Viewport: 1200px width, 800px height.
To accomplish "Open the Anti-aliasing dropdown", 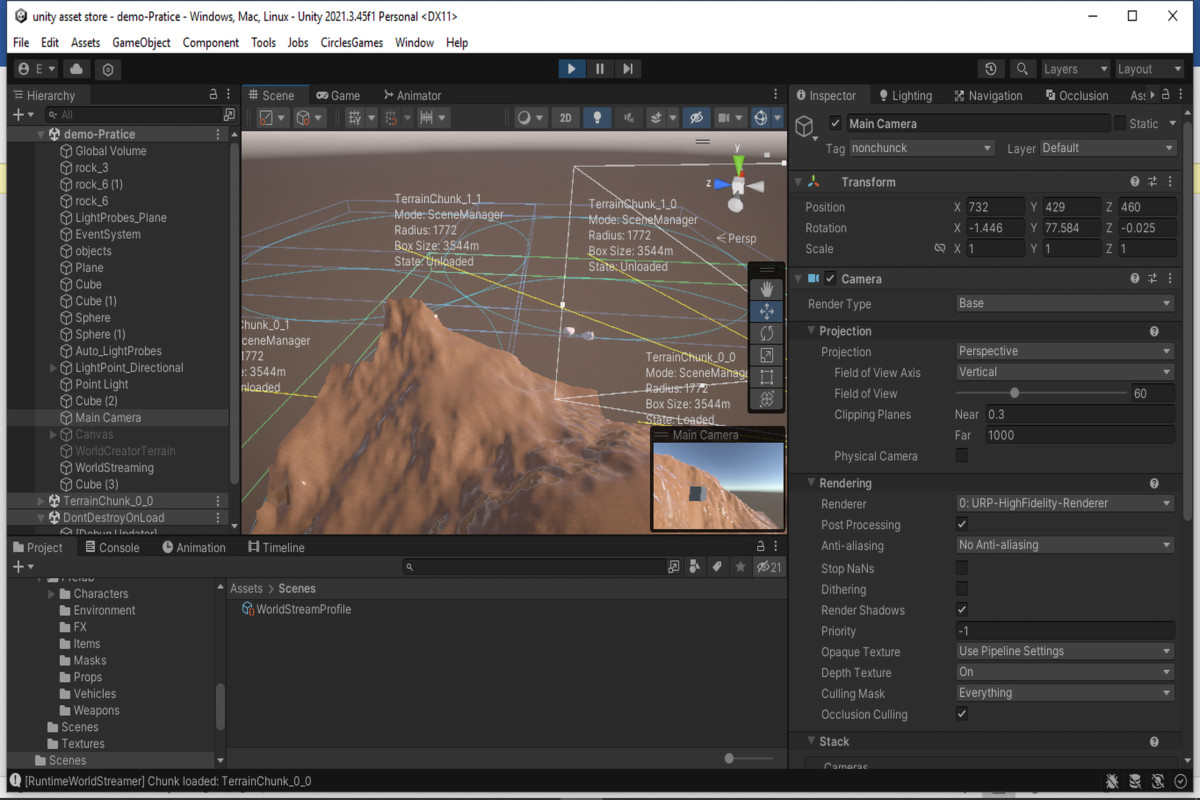I will [1065, 545].
